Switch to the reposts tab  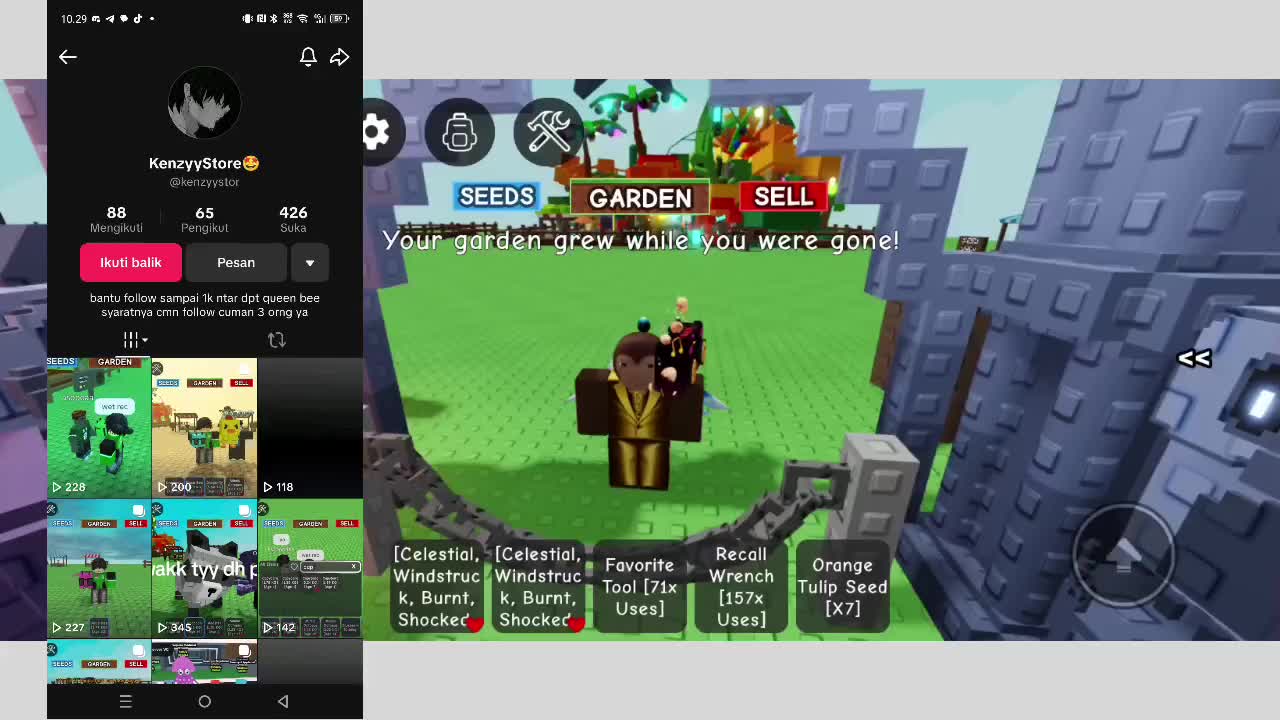coord(277,340)
